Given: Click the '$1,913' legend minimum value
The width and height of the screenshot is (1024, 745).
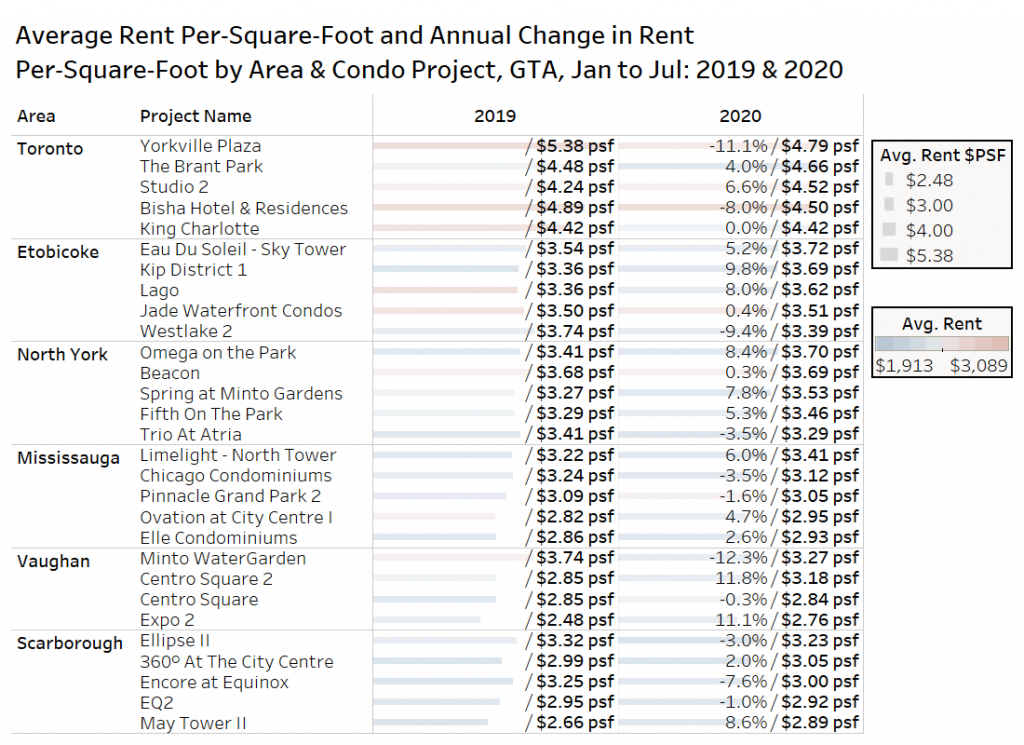Looking at the screenshot, I should pos(904,366).
